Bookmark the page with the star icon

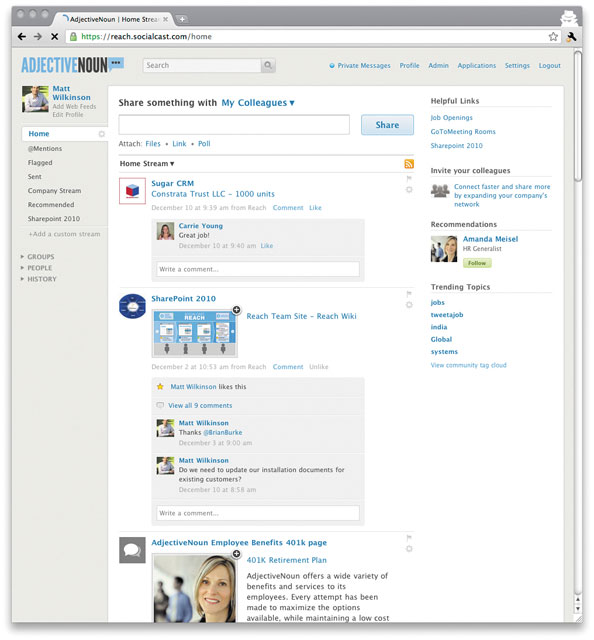pyautogui.click(x=553, y=37)
